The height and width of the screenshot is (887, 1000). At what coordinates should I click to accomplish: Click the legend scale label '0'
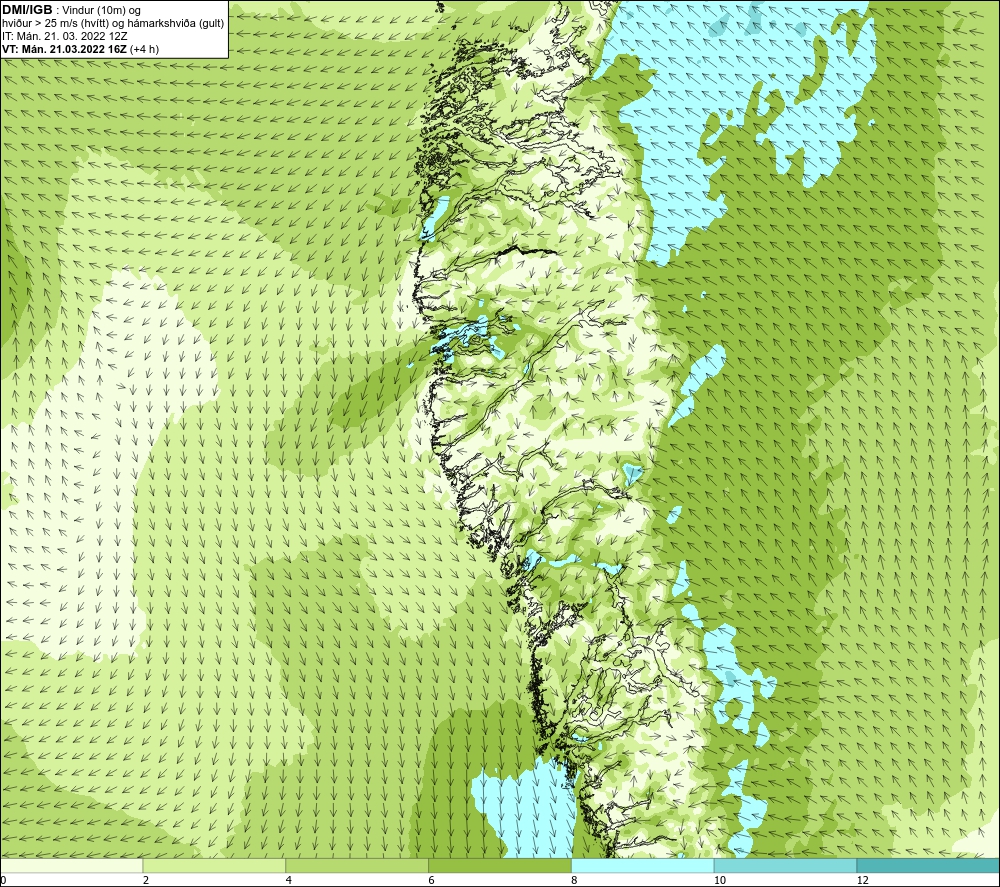click(x=3, y=880)
